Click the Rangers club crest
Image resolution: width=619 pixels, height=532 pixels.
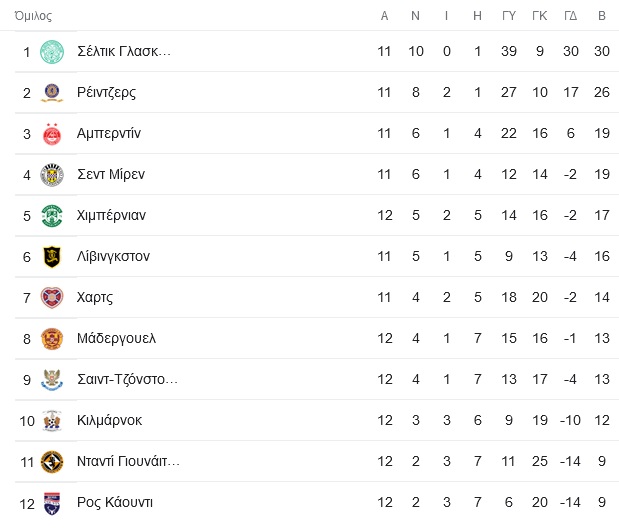tap(52, 93)
